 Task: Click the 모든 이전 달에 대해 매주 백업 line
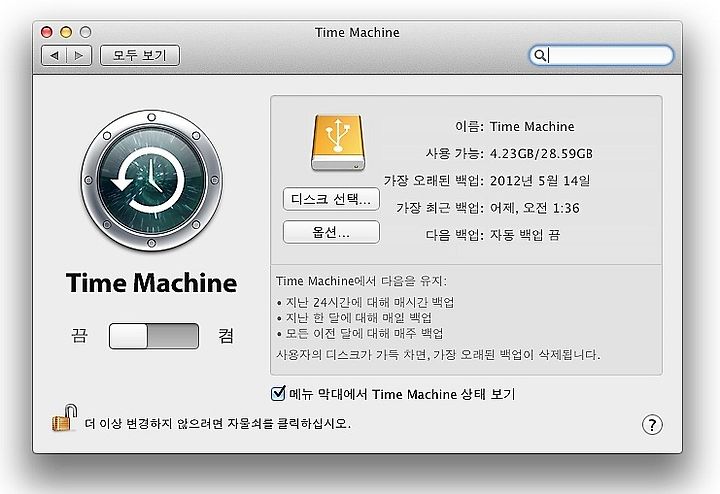tap(360, 333)
